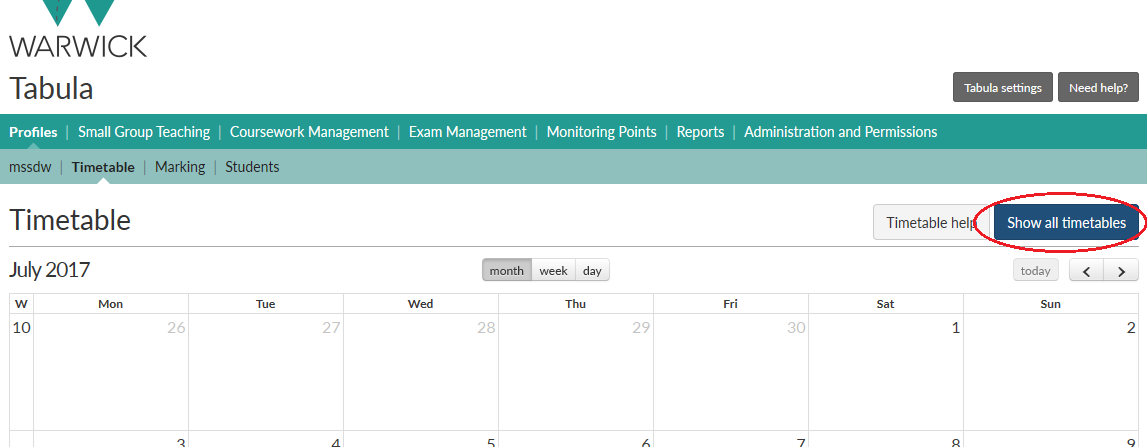Open Monitoring Points section

(601, 132)
